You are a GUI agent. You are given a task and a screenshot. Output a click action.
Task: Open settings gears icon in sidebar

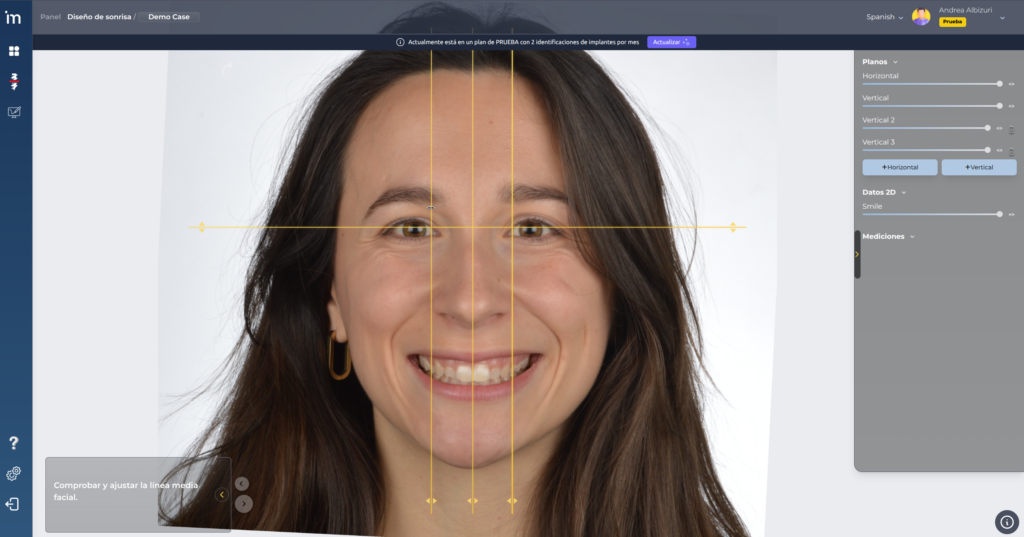[14, 474]
